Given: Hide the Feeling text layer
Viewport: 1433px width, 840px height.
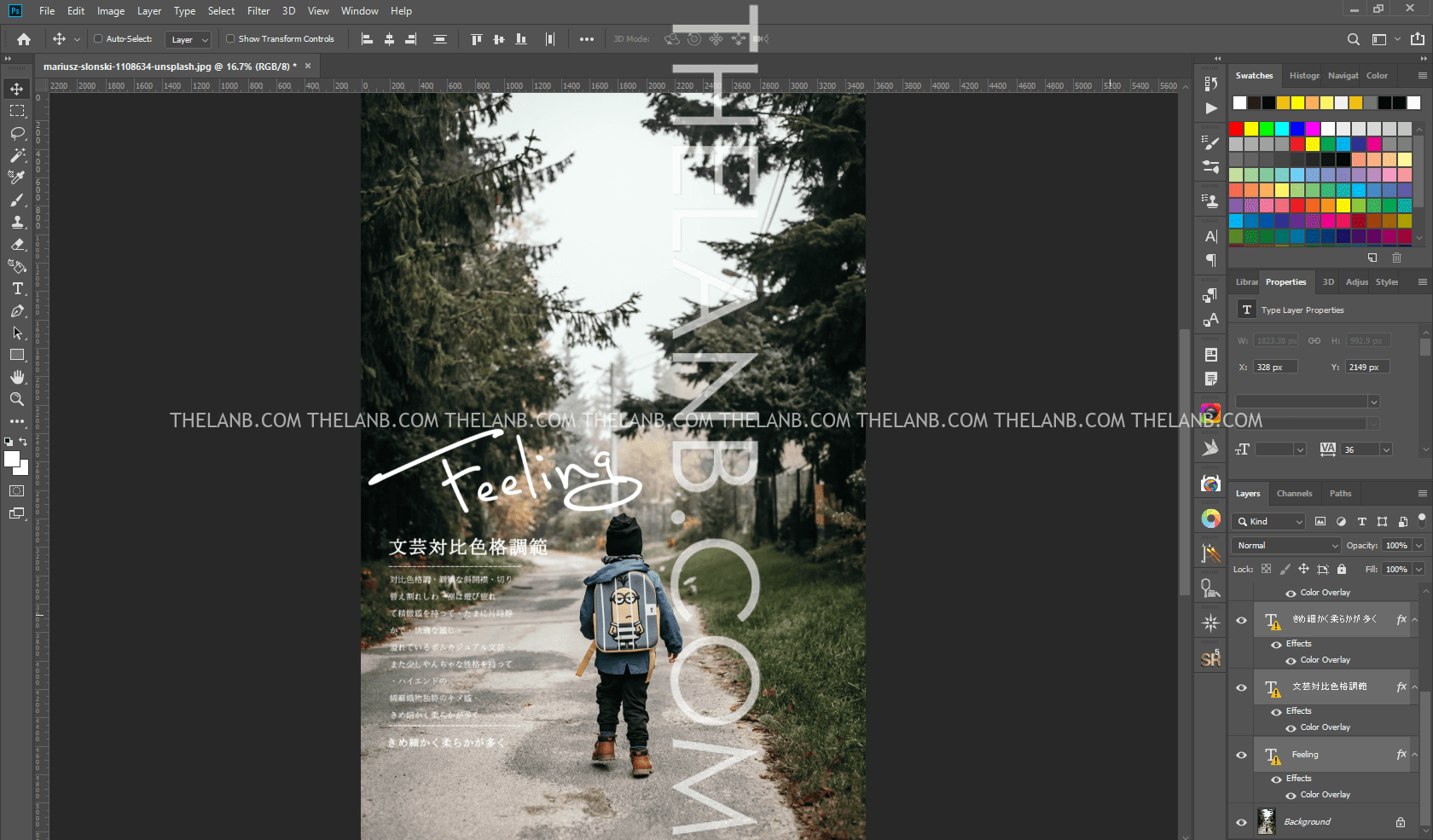Looking at the screenshot, I should point(1242,755).
